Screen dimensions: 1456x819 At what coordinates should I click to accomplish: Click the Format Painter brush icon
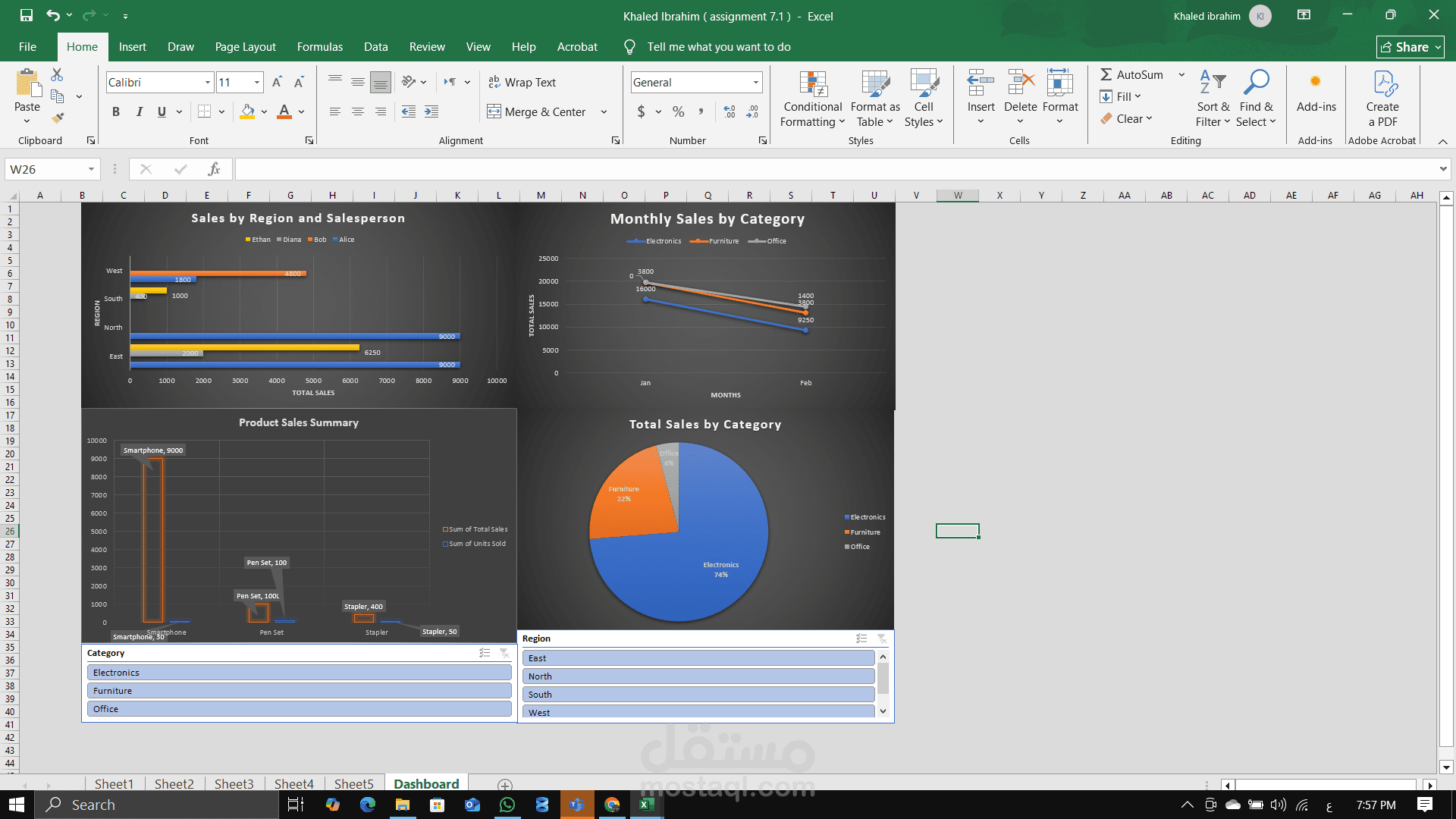(x=58, y=118)
